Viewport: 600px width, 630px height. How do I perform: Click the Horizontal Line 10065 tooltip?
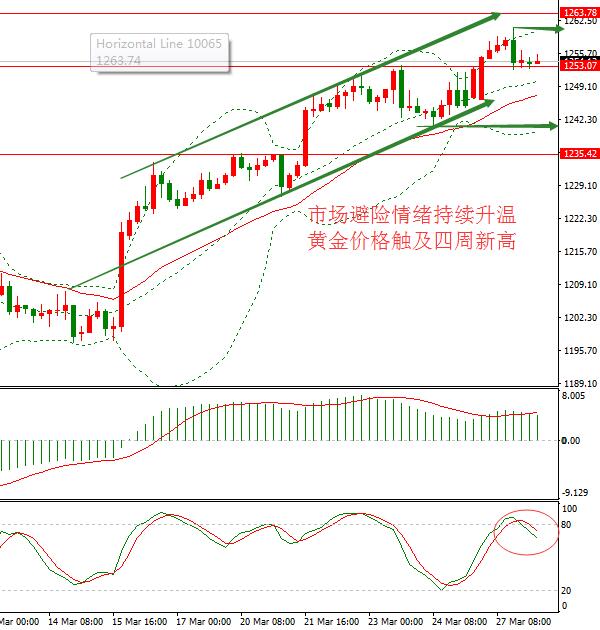pyautogui.click(x=160, y=52)
